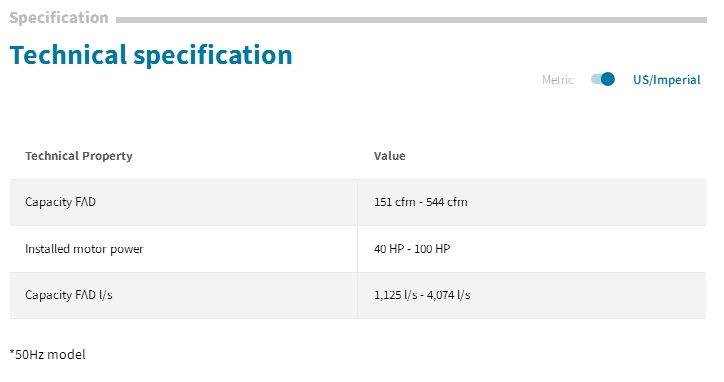Screen dimensions: 724x382
Task: Select the US/Imperial units label
Action: 666,80
